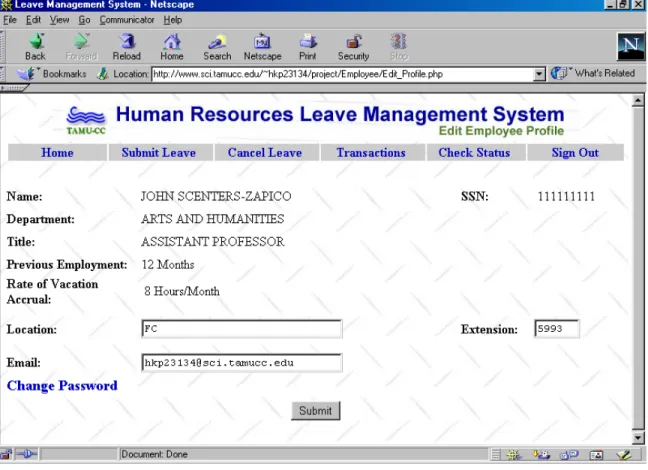Click the SSN value 111111111

(566, 196)
